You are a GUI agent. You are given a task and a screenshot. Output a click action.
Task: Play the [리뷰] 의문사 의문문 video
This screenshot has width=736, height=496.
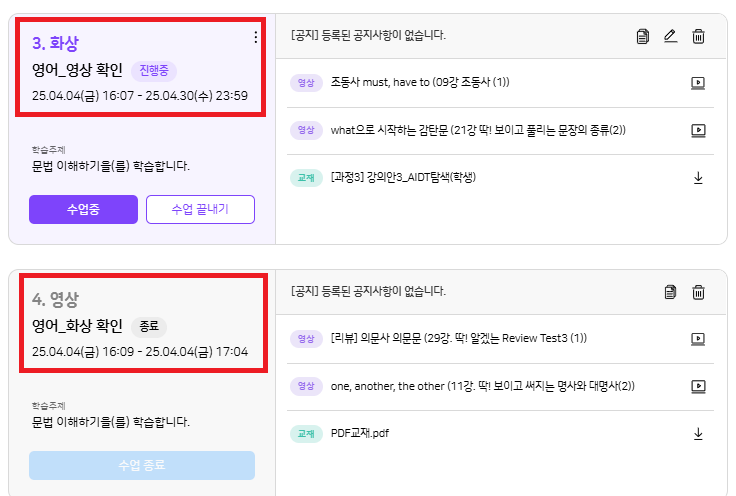tap(699, 339)
